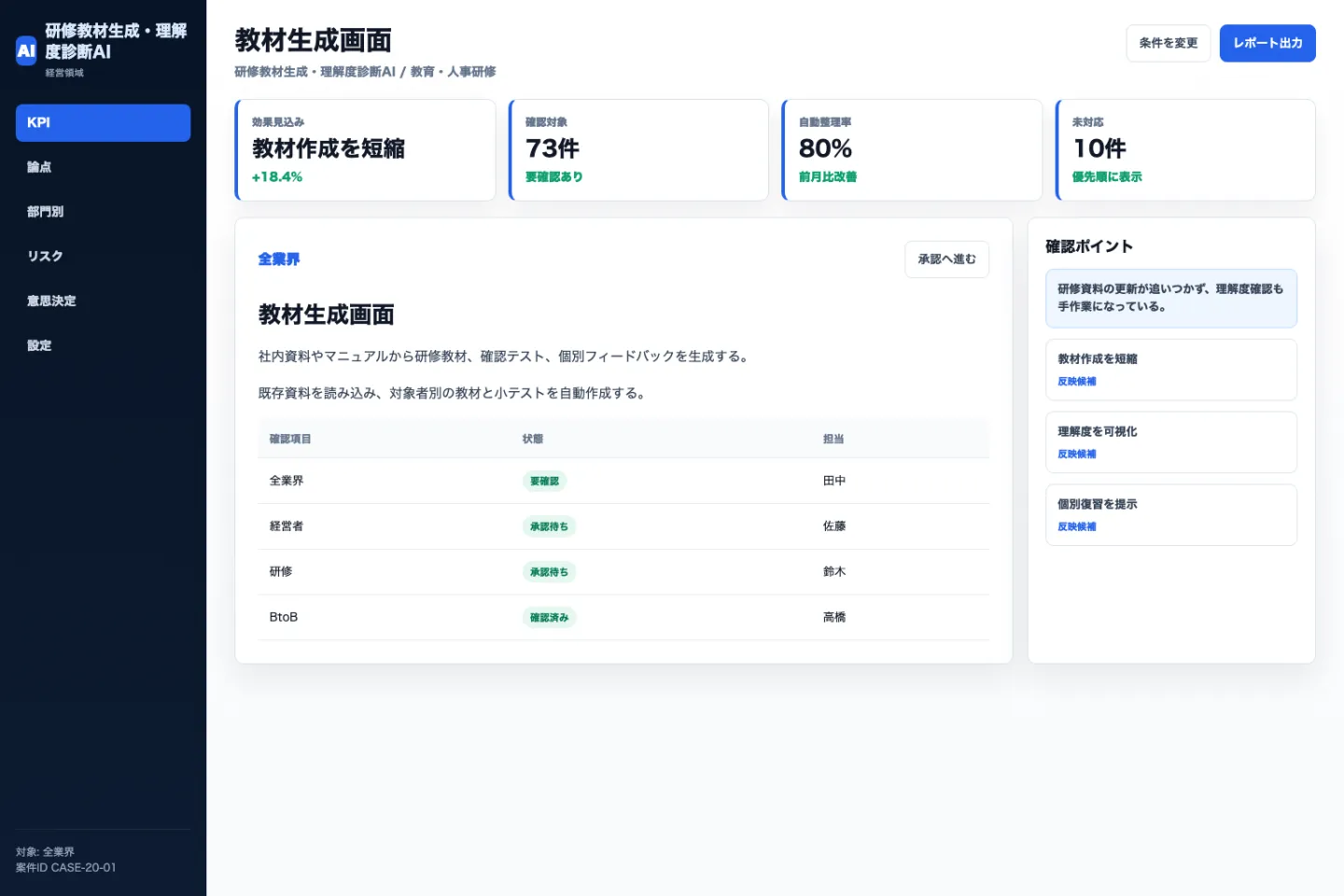The image size is (1344, 896).
Task: Click the 確認済み status badge
Action: pos(549,618)
